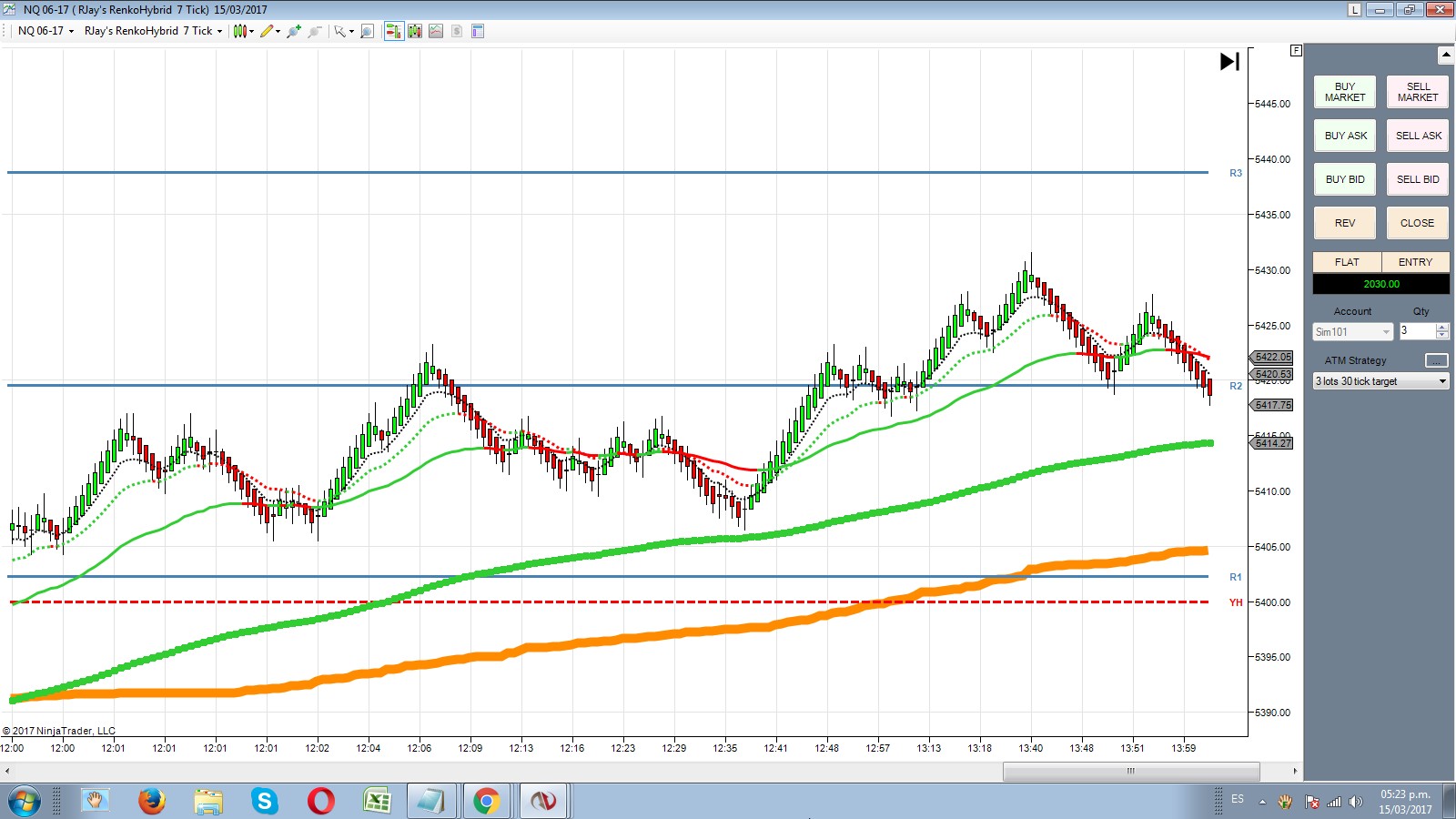Click the SELL ASK button
Viewport: 1456px width, 819px height.
pyautogui.click(x=1418, y=136)
